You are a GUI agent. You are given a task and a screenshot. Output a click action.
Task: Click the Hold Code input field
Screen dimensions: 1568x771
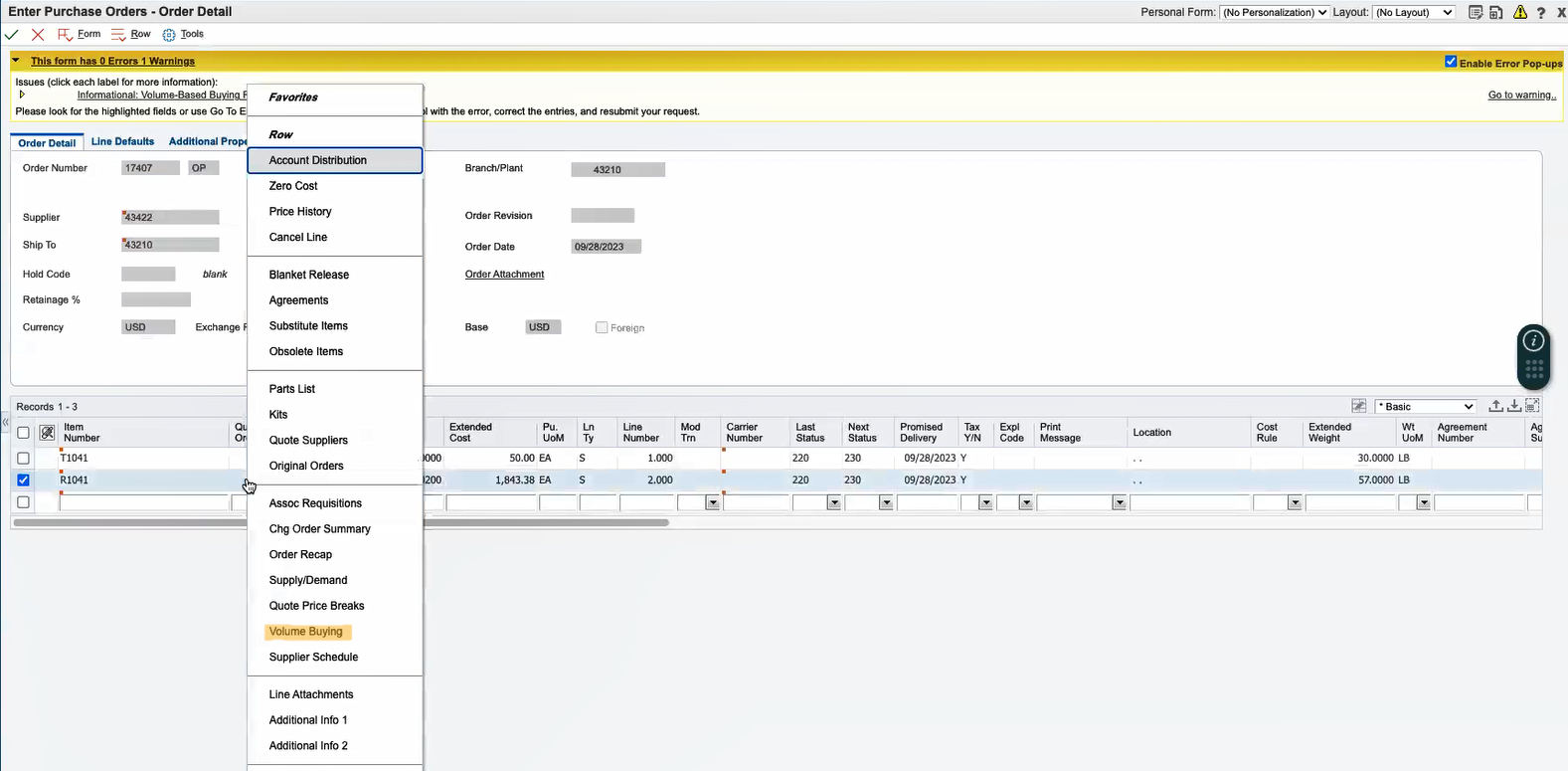coord(148,274)
